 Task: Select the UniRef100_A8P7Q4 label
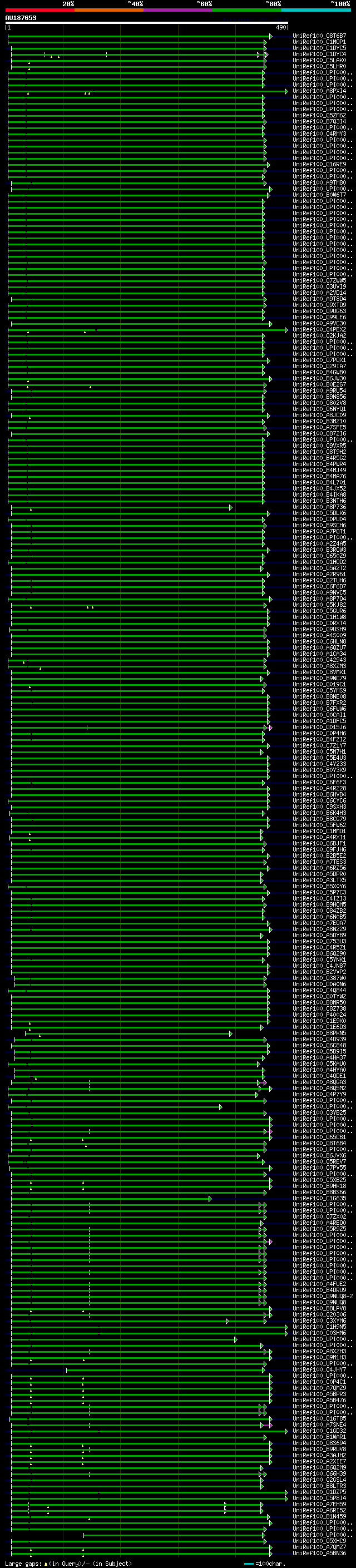coord(319,598)
